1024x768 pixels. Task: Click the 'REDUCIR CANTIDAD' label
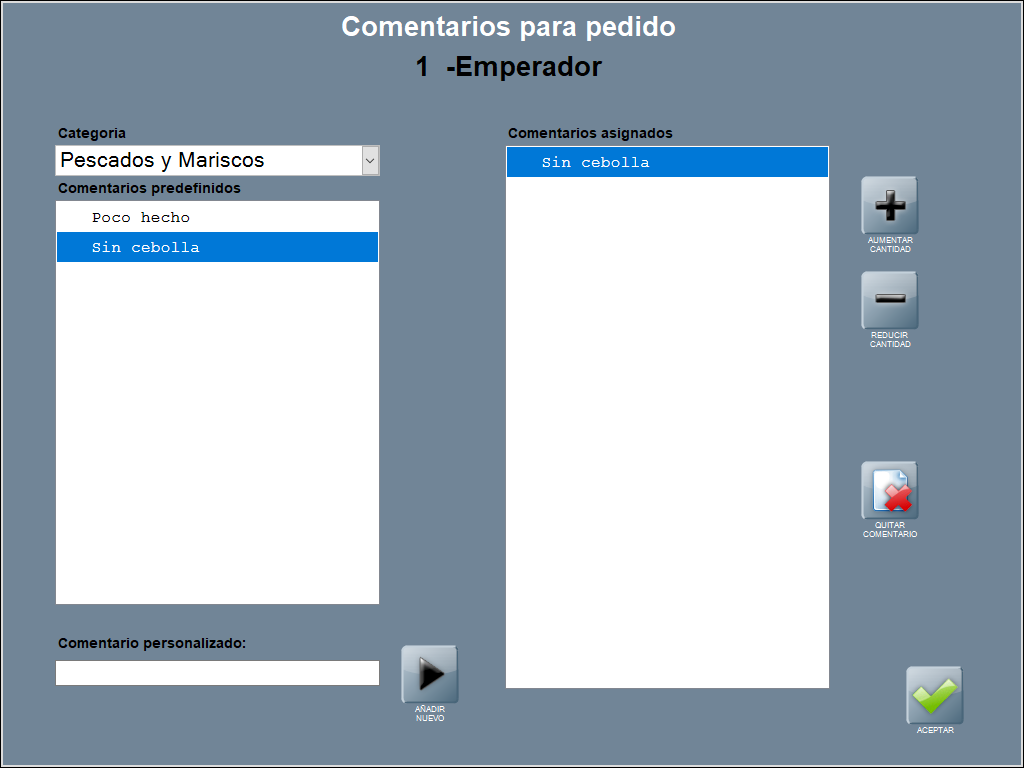coord(889,340)
